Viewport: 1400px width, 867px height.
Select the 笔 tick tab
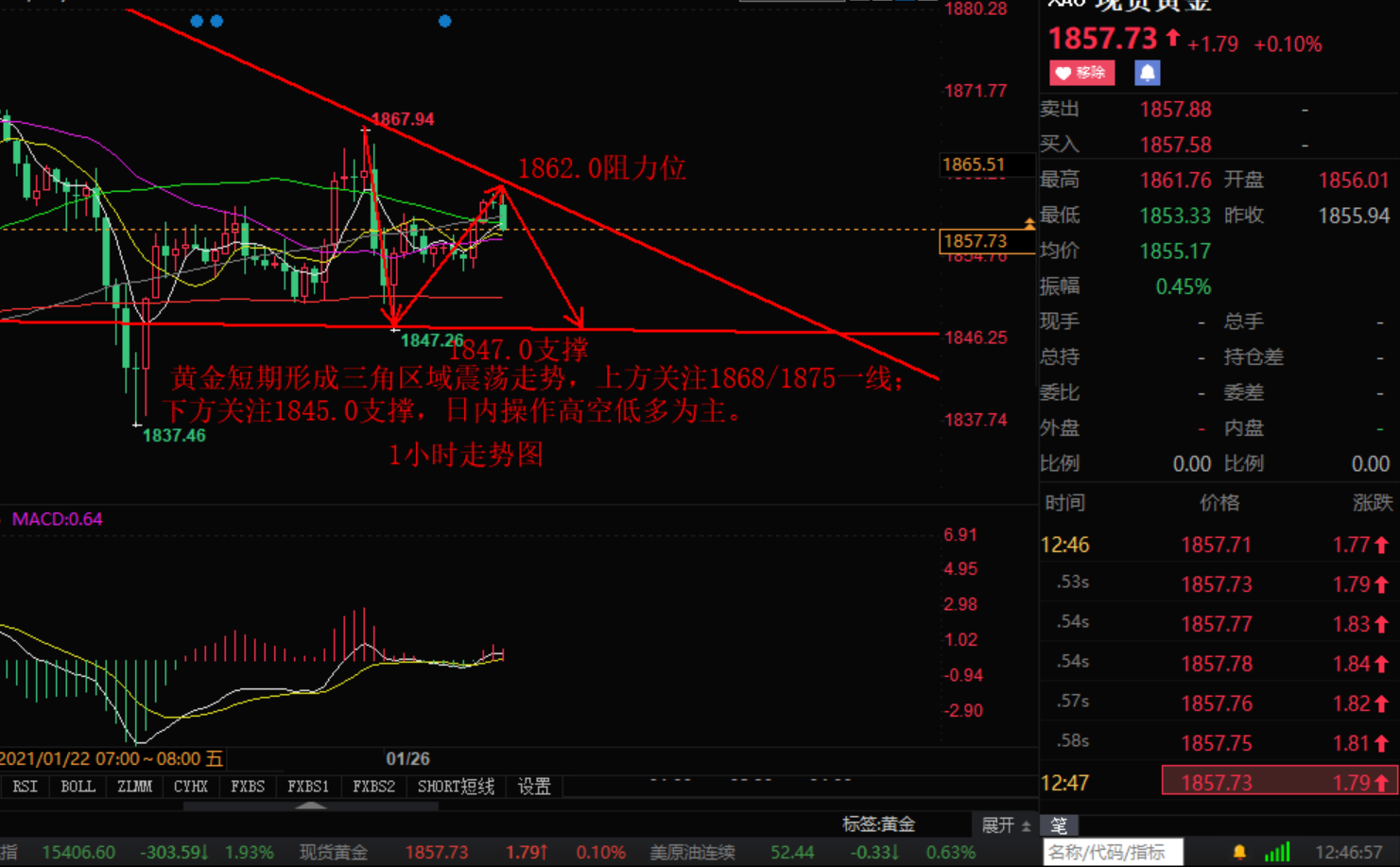1059,825
